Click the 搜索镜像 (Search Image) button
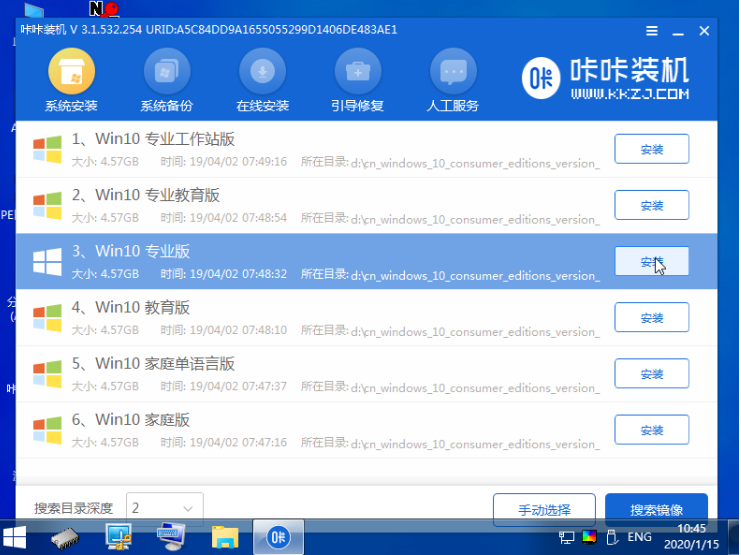The width and height of the screenshot is (741, 555). coord(655,509)
